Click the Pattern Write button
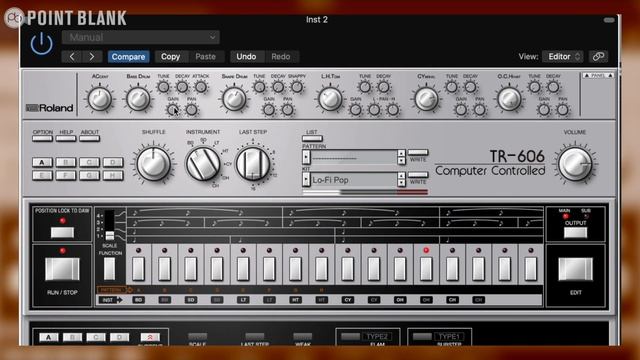This screenshot has height=360, width=640. click(x=418, y=152)
